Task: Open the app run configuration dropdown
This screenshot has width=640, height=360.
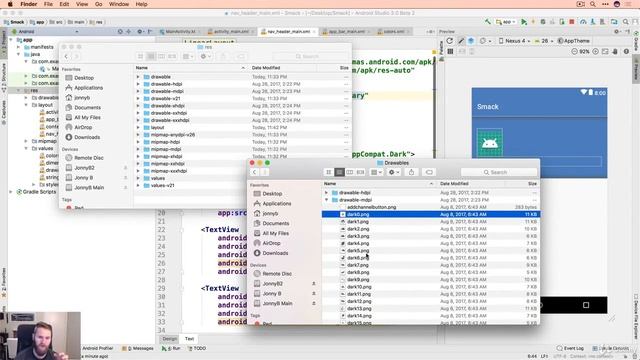Action: coord(506,22)
